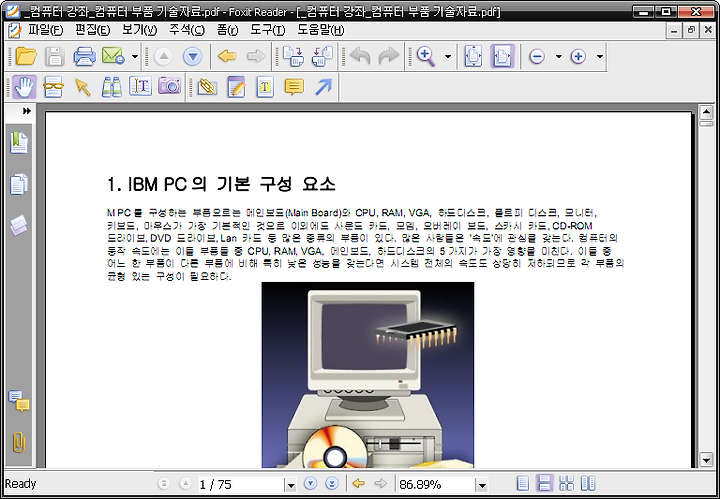Click the vertical scrollbar down arrow
The height and width of the screenshot is (499, 720).
click(706, 459)
